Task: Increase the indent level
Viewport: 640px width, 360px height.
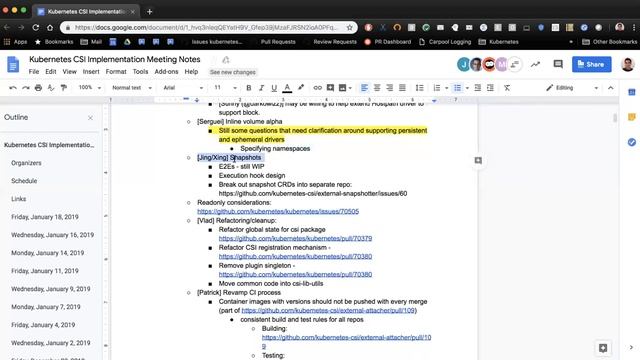Action: [x=490, y=88]
